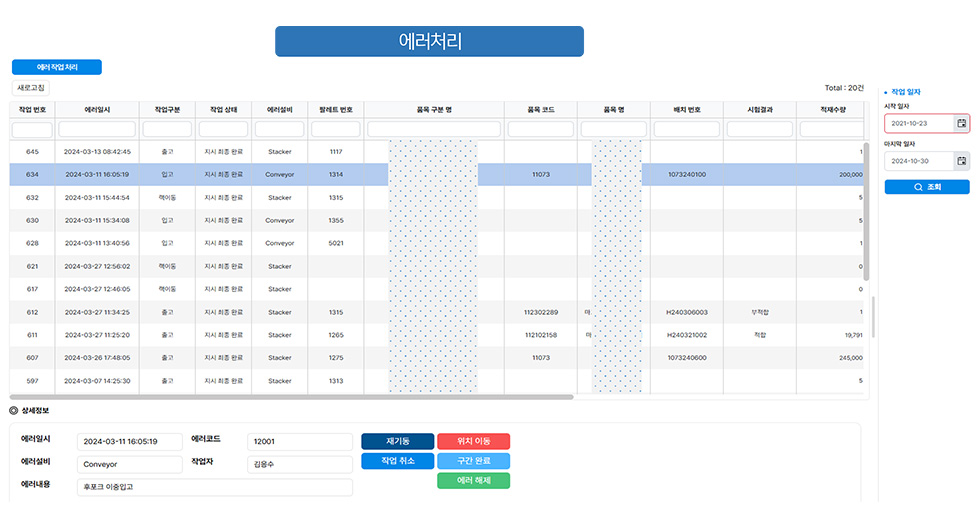Open the 시작 일자 calendar picker icon
The width and height of the screenshot is (980, 523).
point(961,123)
